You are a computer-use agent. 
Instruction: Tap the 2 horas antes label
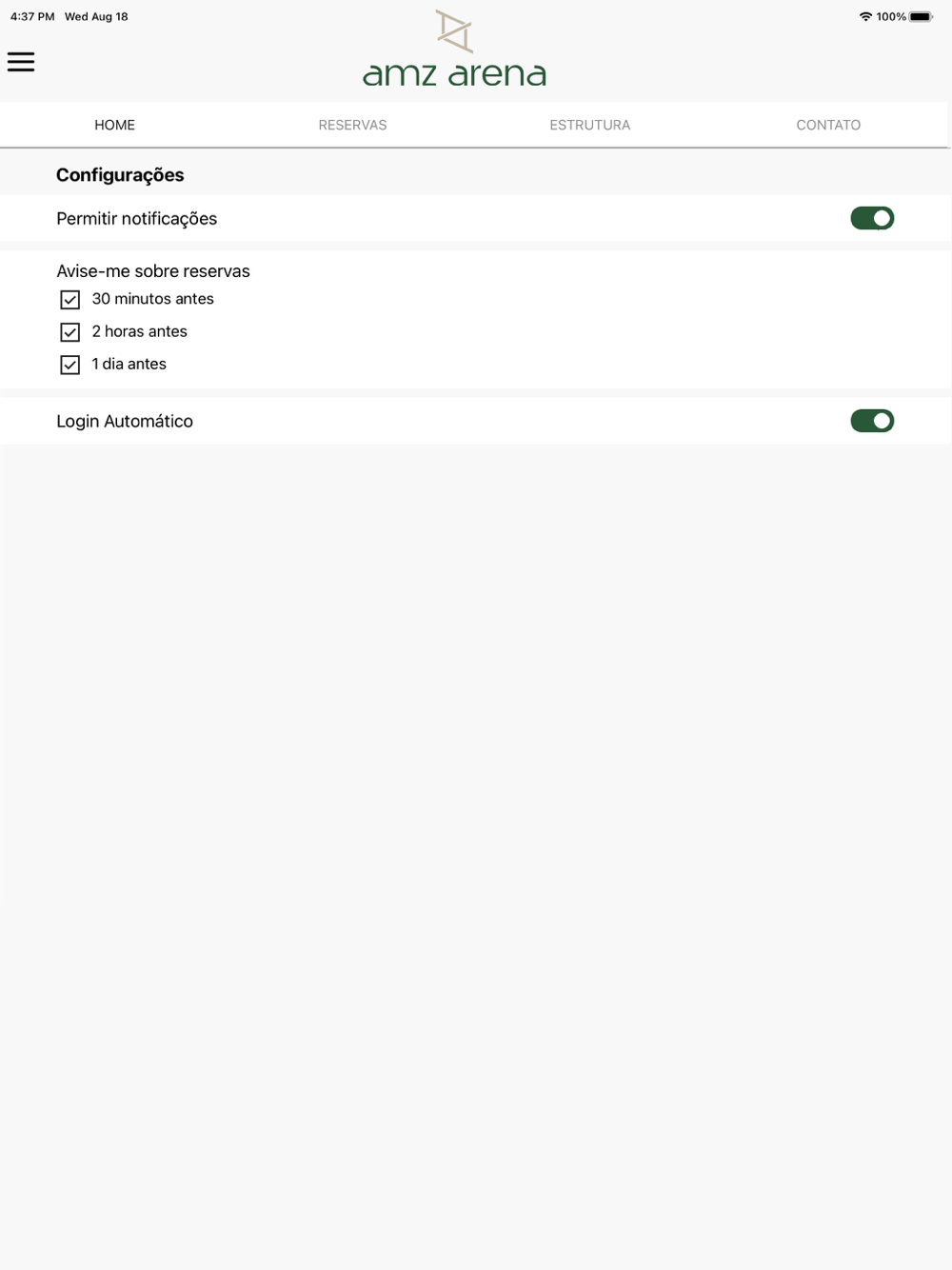[139, 331]
